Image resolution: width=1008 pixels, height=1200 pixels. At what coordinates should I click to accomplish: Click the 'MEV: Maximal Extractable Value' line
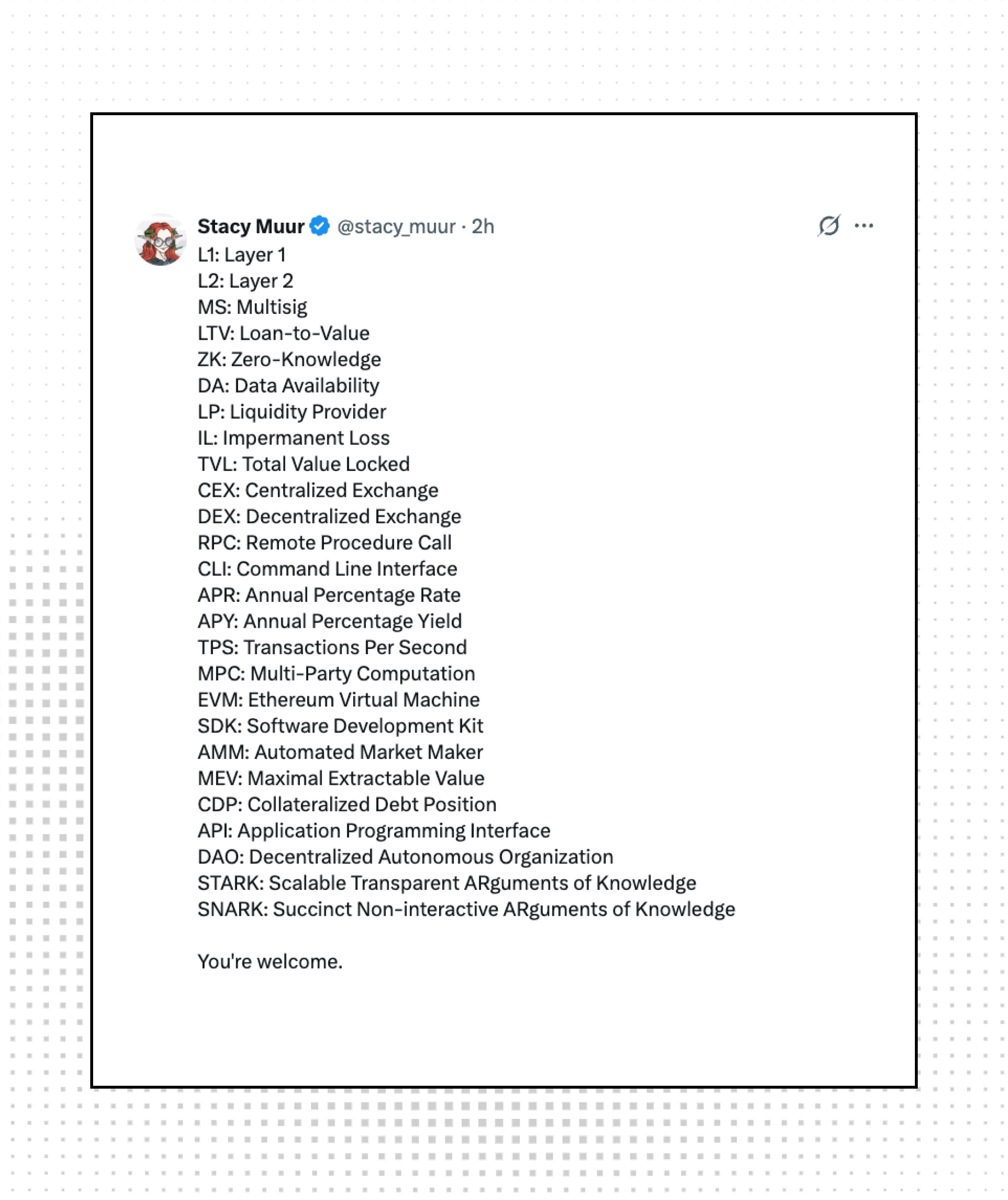coord(341,778)
